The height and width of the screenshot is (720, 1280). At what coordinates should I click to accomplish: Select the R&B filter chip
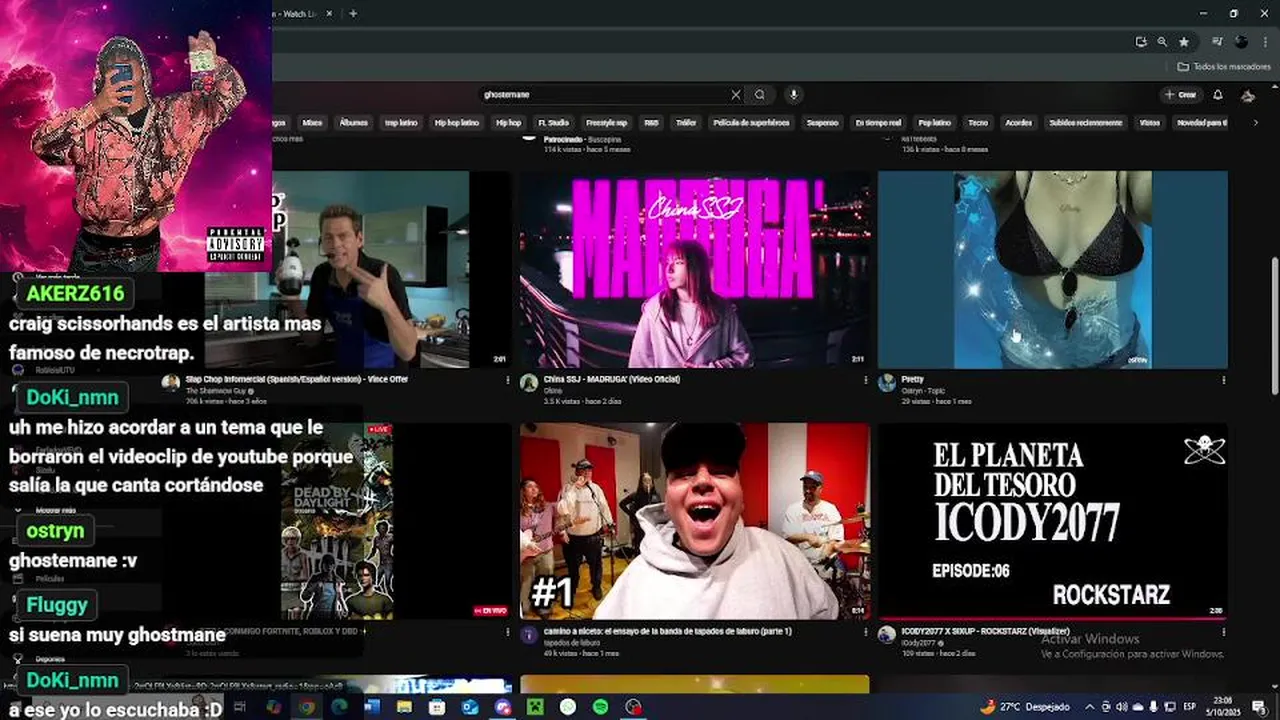pyautogui.click(x=652, y=123)
